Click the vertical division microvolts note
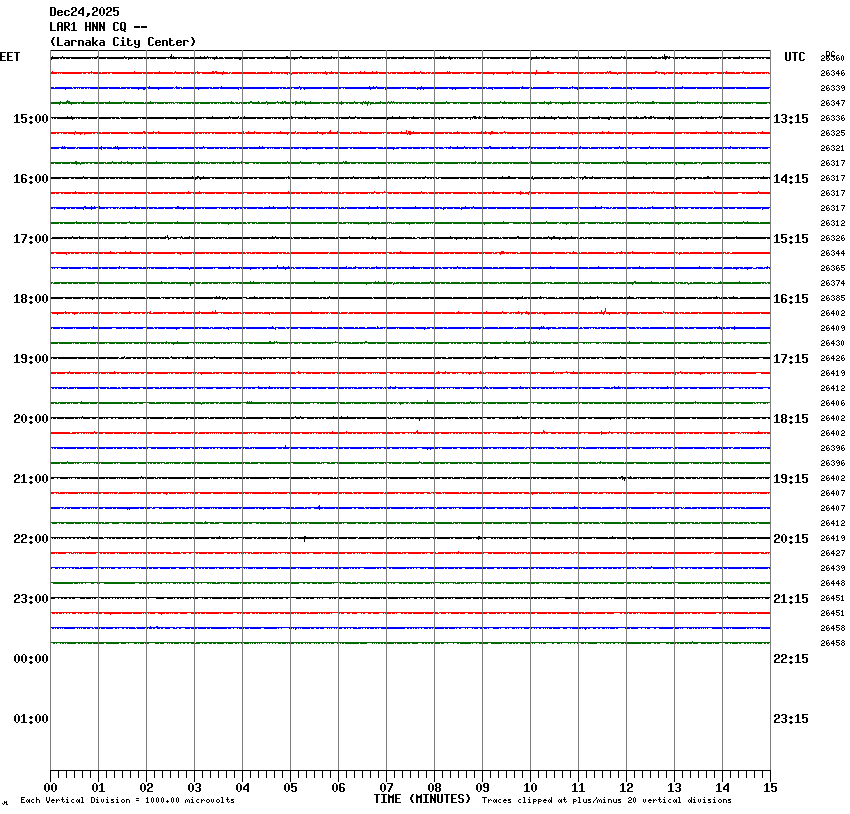 127,801
